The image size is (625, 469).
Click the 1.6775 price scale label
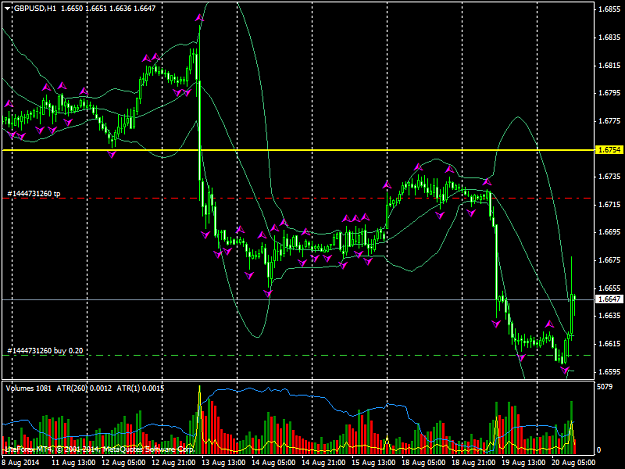point(609,121)
